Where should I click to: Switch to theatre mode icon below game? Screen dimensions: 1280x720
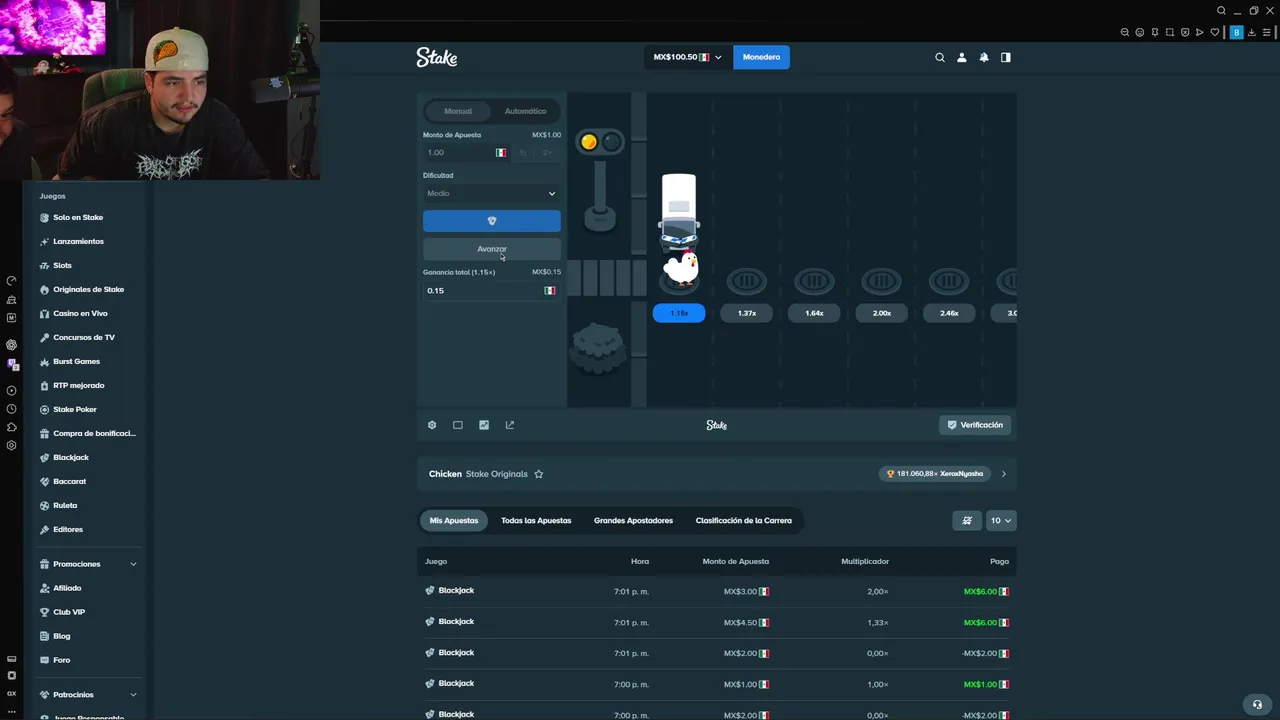point(458,425)
